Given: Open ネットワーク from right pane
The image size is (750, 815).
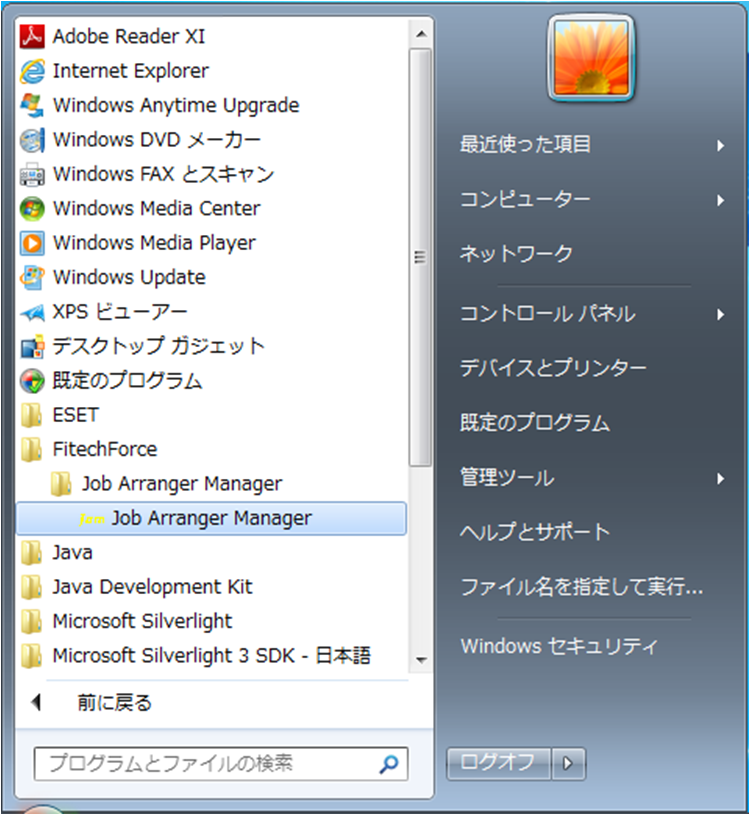Looking at the screenshot, I should pyautogui.click(x=516, y=254).
